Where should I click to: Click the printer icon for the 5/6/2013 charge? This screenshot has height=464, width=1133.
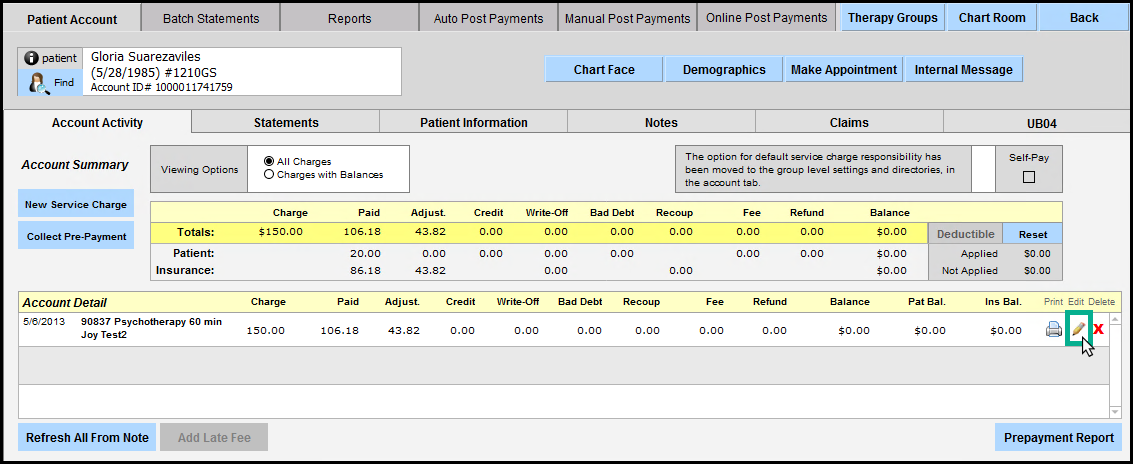coord(1053,330)
